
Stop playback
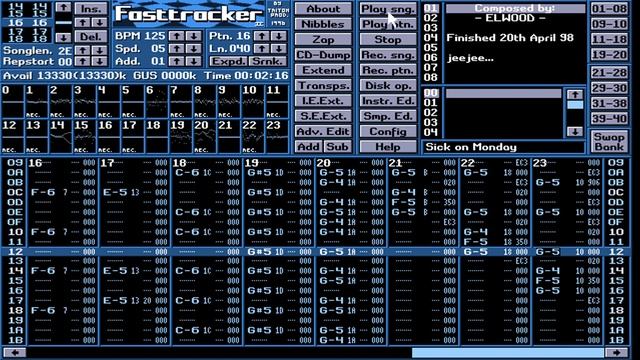[x=388, y=40]
